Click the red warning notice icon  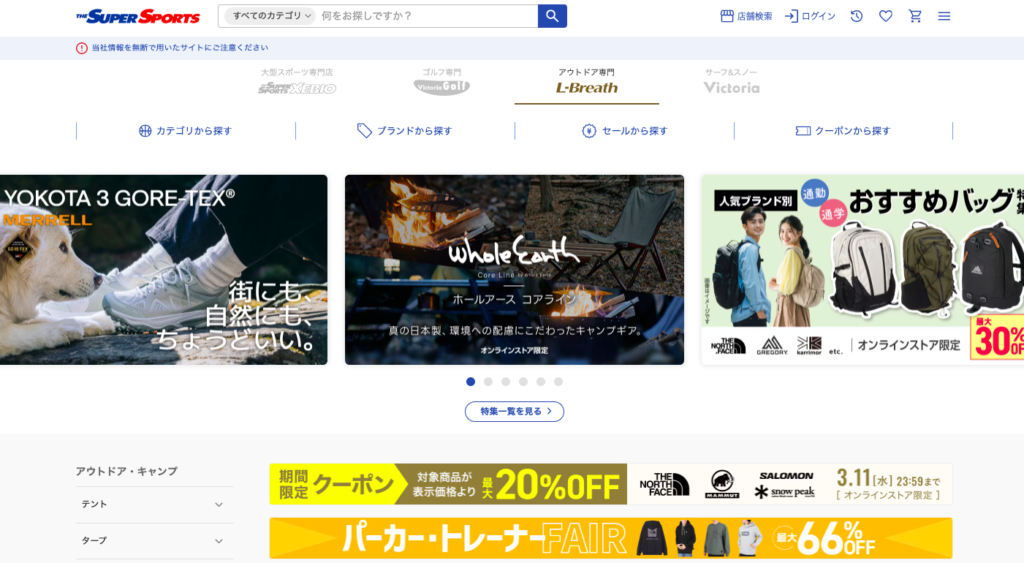tap(82, 48)
